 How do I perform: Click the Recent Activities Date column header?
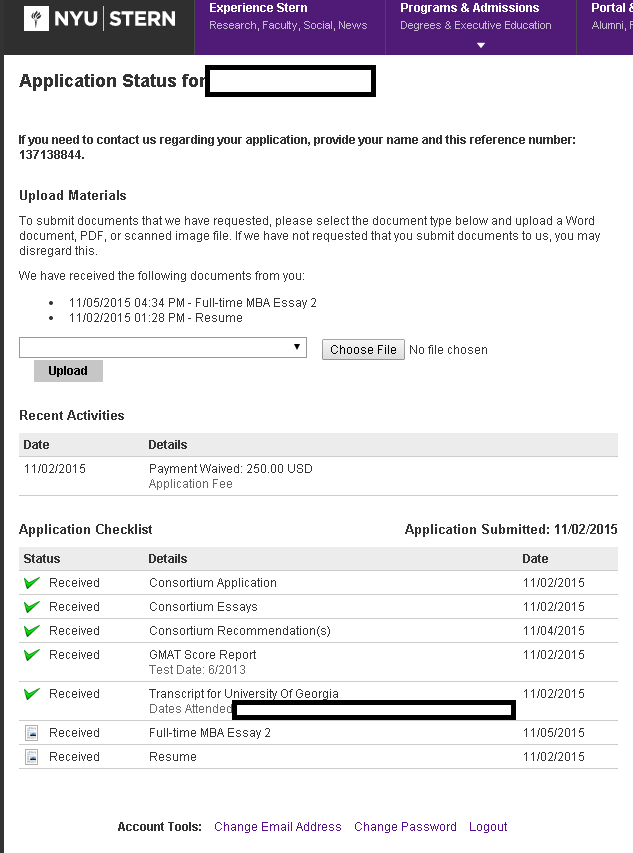(x=36, y=445)
